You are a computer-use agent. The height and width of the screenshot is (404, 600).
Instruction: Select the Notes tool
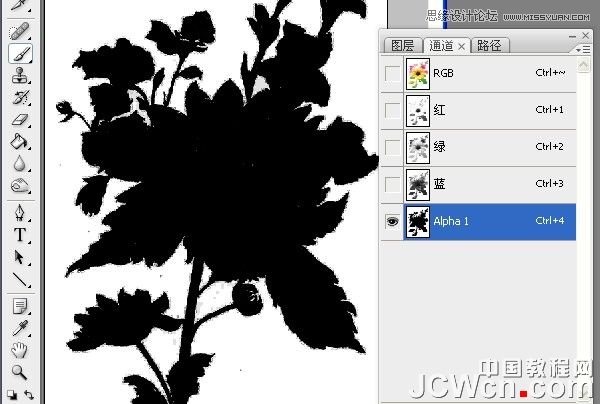click(20, 306)
